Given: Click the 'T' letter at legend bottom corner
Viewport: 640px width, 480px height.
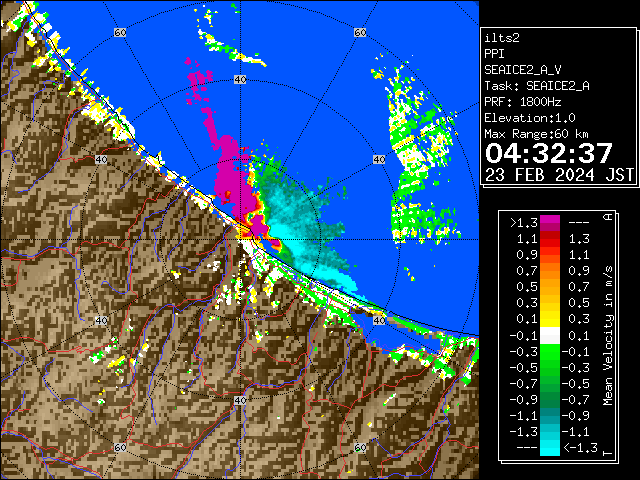Looking at the screenshot, I should point(608,453).
